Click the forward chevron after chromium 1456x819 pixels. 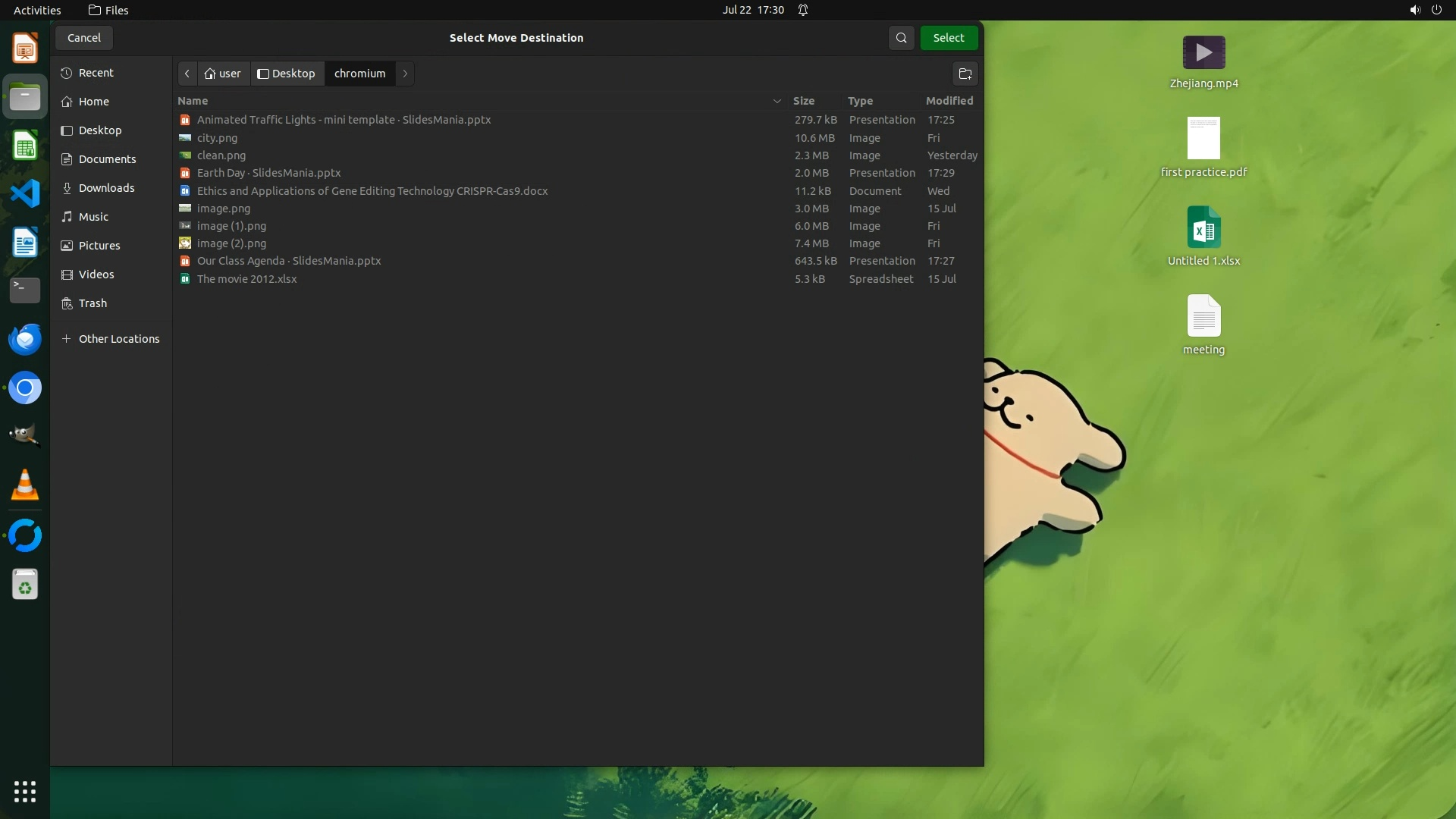(405, 74)
